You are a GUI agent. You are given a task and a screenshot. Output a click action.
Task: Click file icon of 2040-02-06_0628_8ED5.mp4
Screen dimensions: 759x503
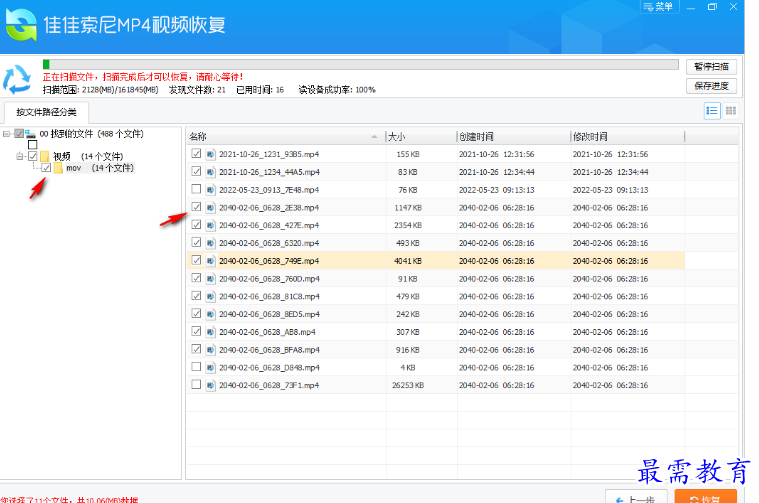pos(210,314)
